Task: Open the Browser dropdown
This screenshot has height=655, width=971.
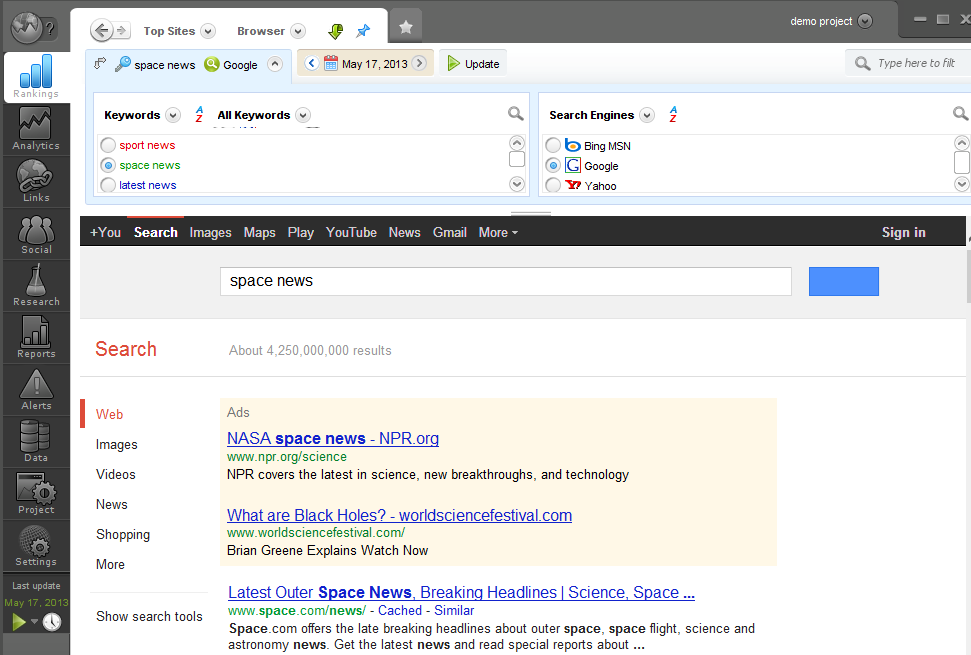Action: pyautogui.click(x=298, y=31)
